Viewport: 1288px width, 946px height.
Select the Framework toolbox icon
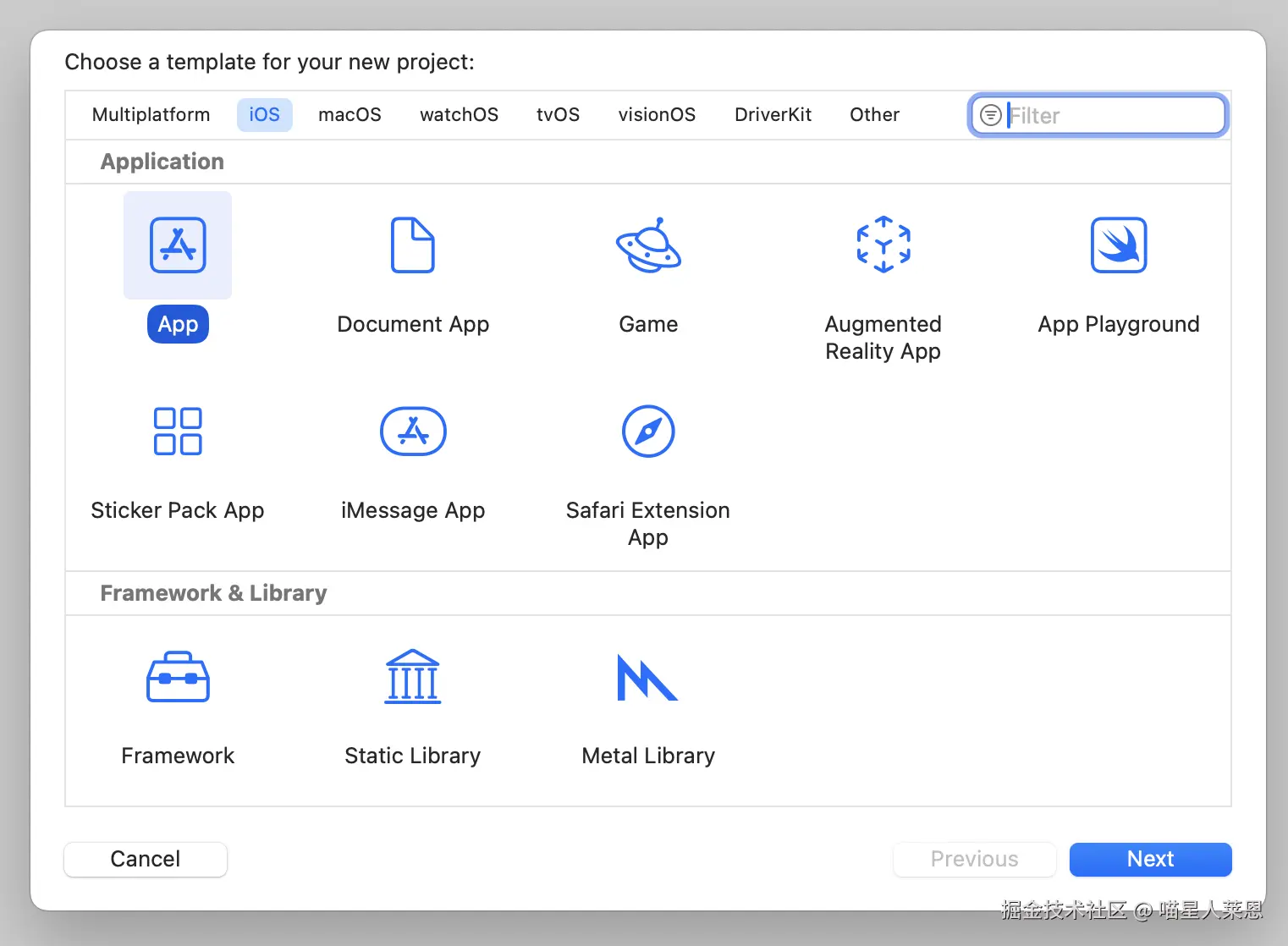click(x=178, y=677)
